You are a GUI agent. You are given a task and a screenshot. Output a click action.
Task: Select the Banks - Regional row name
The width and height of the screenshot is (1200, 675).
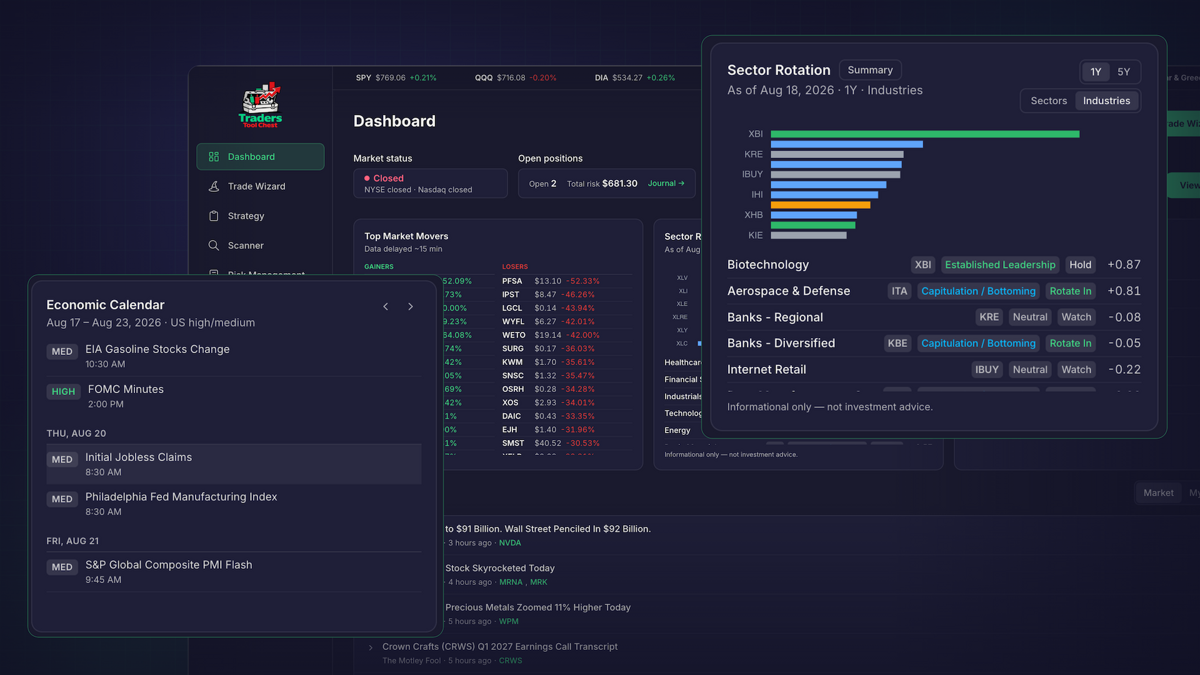(x=775, y=317)
